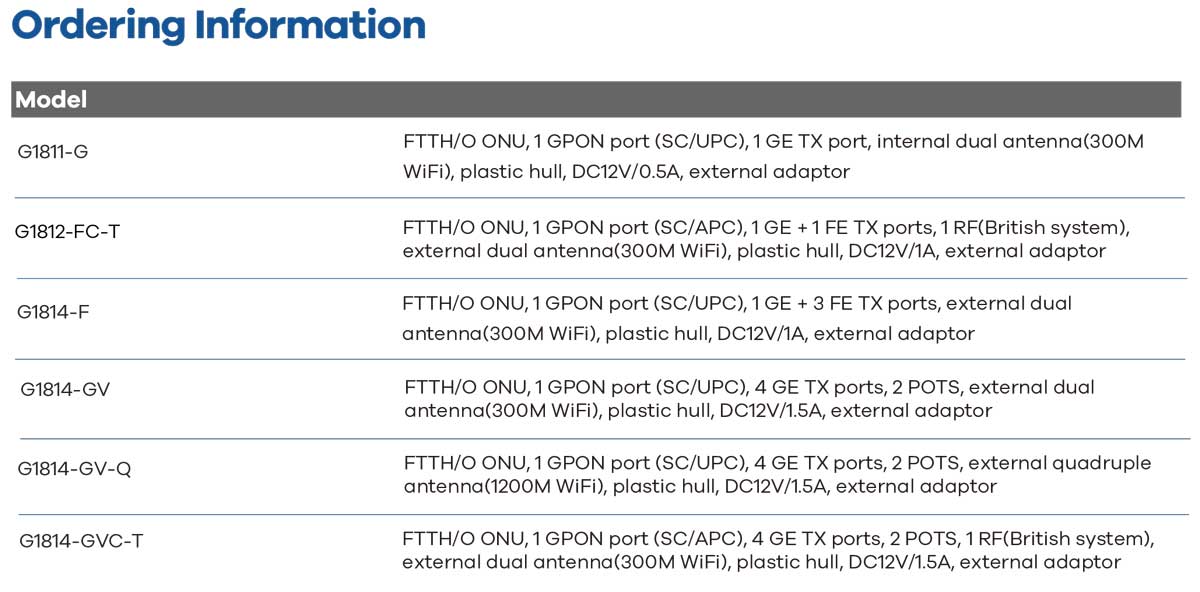Select the "1 GE + 1 FE TX ports" text
Viewport: 1200px width, 592px height.
coord(846,227)
